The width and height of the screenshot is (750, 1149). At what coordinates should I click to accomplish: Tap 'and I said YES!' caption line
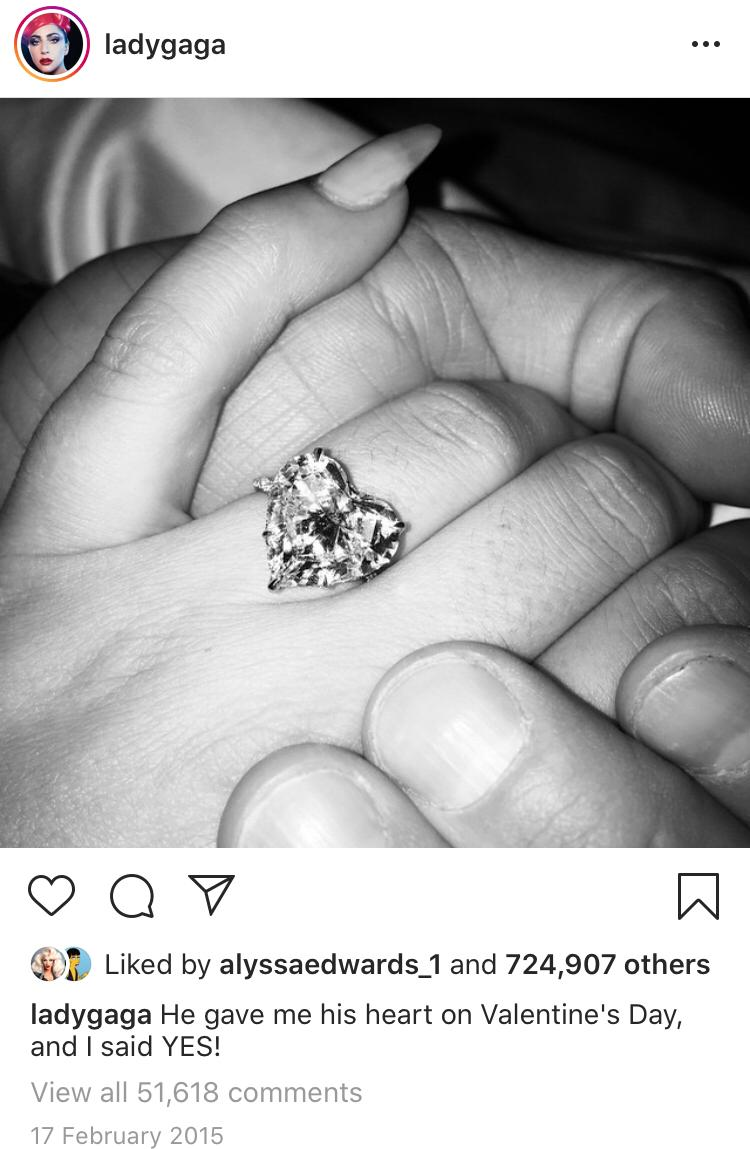pyautogui.click(x=125, y=1046)
